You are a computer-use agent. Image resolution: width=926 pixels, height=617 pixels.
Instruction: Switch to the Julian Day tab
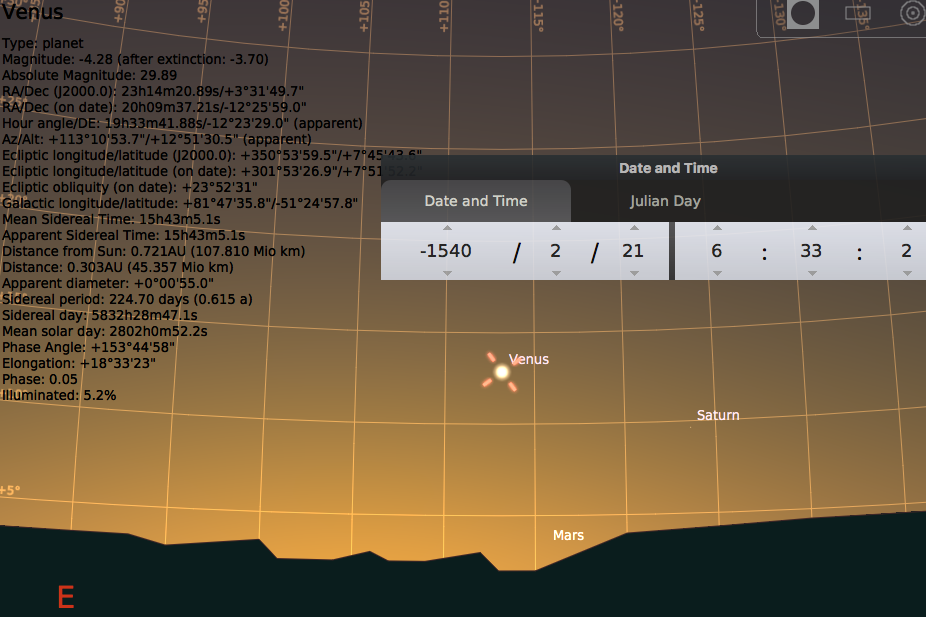click(665, 201)
